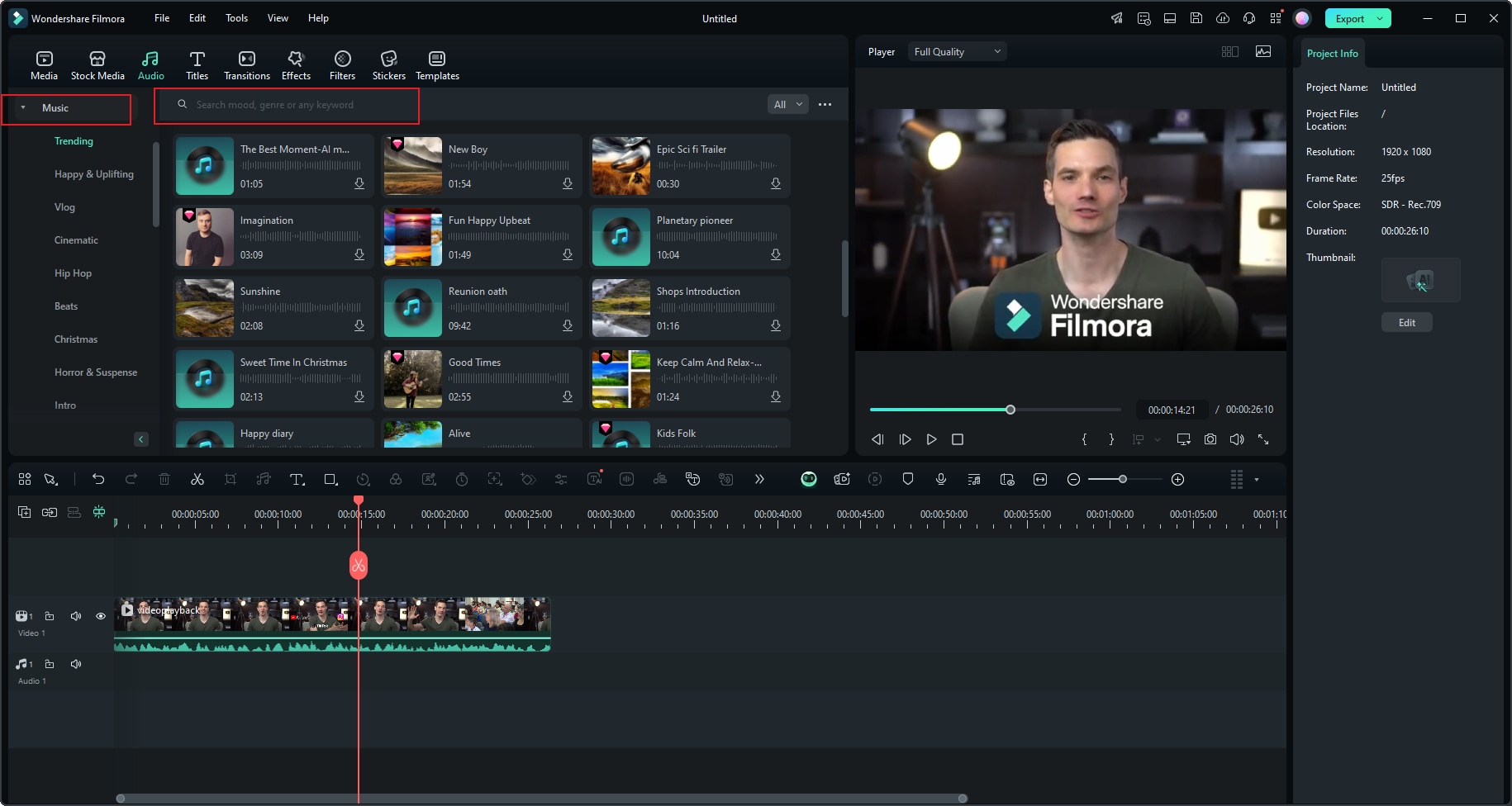Image resolution: width=1512 pixels, height=806 pixels.
Task: Collapse the Music category tree
Action: (23, 108)
